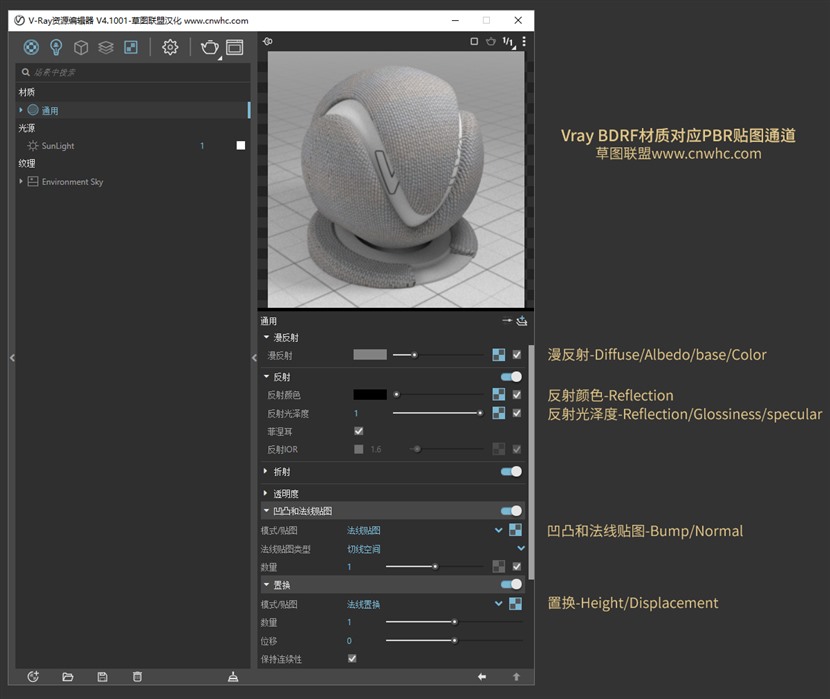
Task: Uncheck the 菲涅耳 Fresnel checkbox
Action: click(359, 431)
